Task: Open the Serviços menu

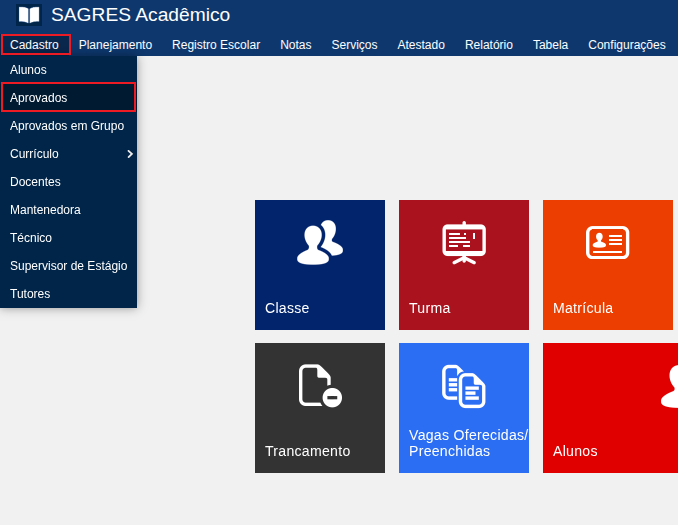Action: click(x=354, y=44)
